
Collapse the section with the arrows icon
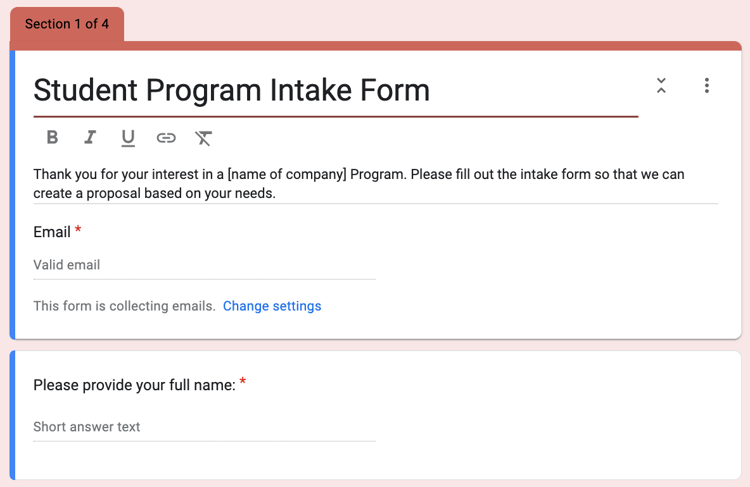click(661, 86)
